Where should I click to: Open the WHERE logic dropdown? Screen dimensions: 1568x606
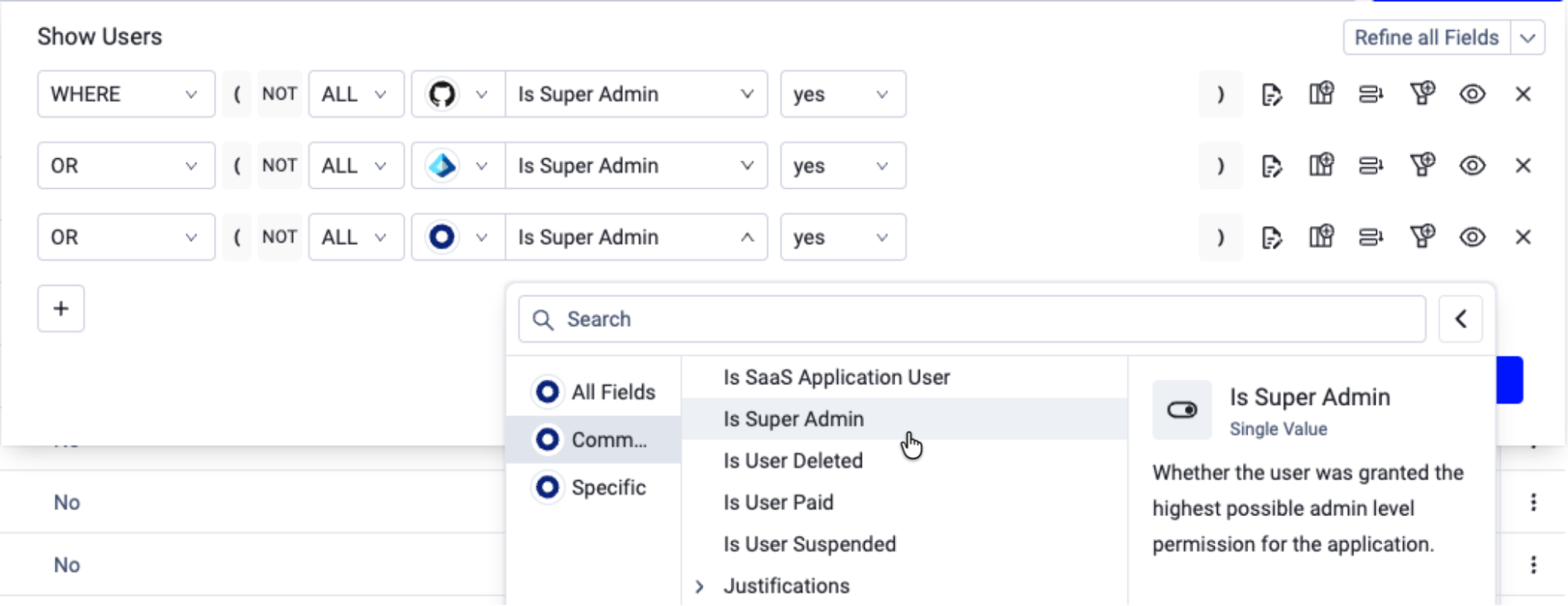[x=126, y=94]
